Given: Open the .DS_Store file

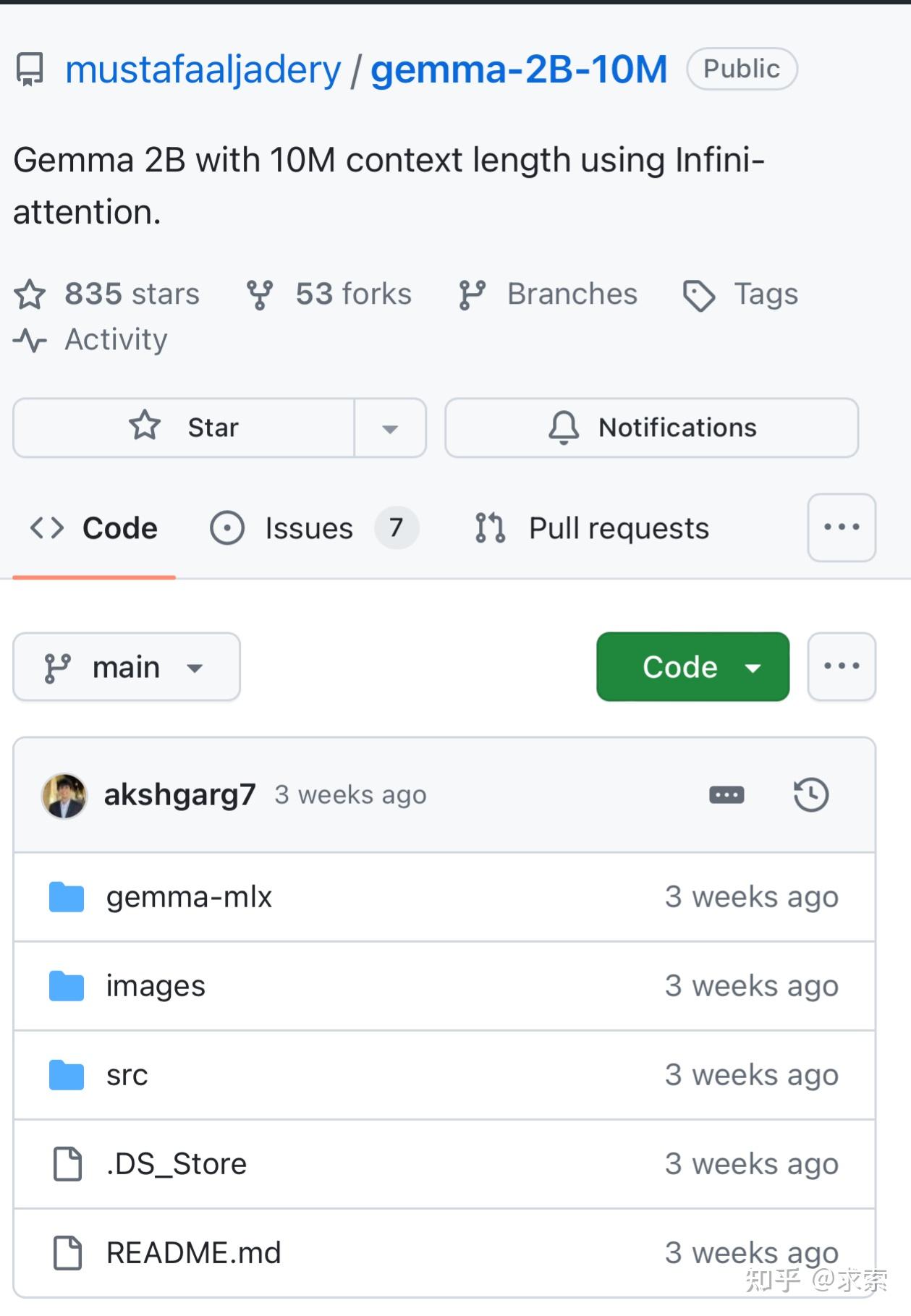Looking at the screenshot, I should click(x=176, y=1164).
